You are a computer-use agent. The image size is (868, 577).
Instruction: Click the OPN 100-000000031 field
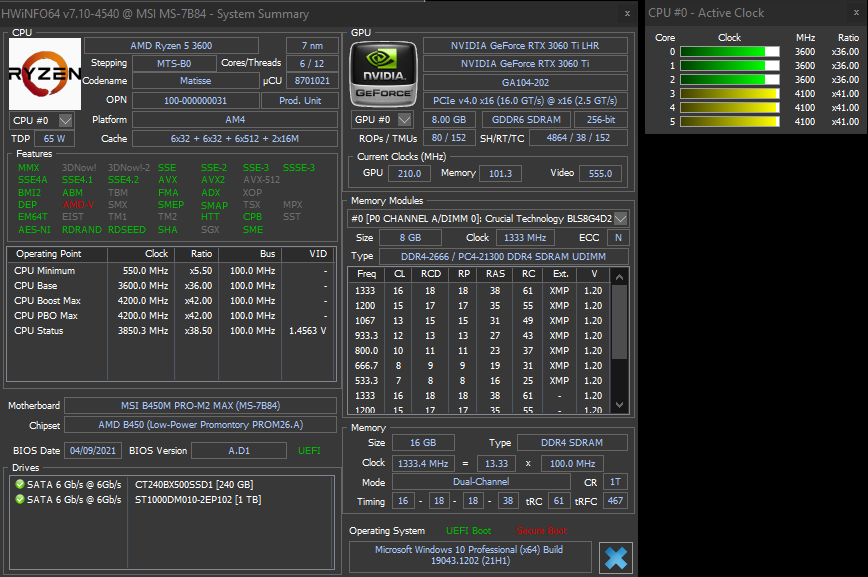(195, 101)
